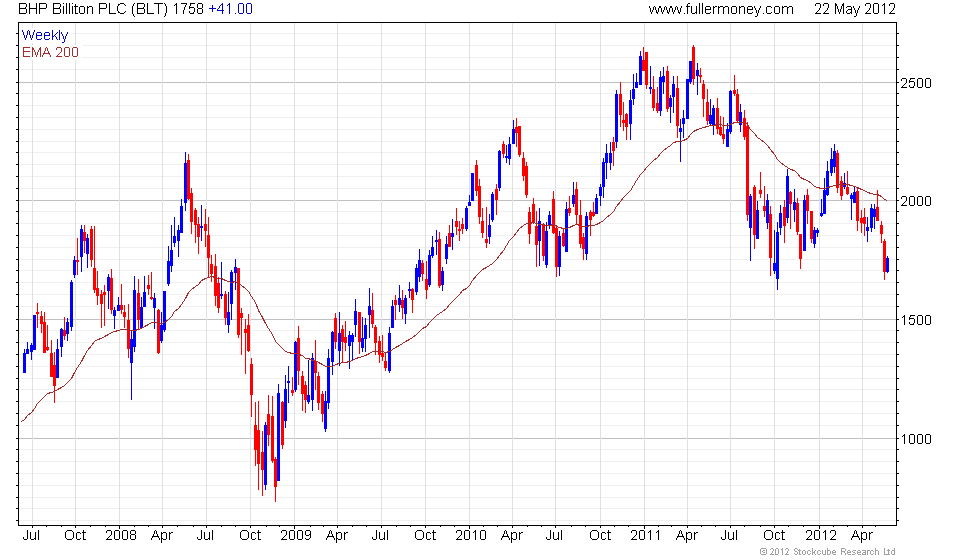This screenshot has height=560, width=980.
Task: Click the 2011 year label on the time axis
Action: [x=646, y=536]
